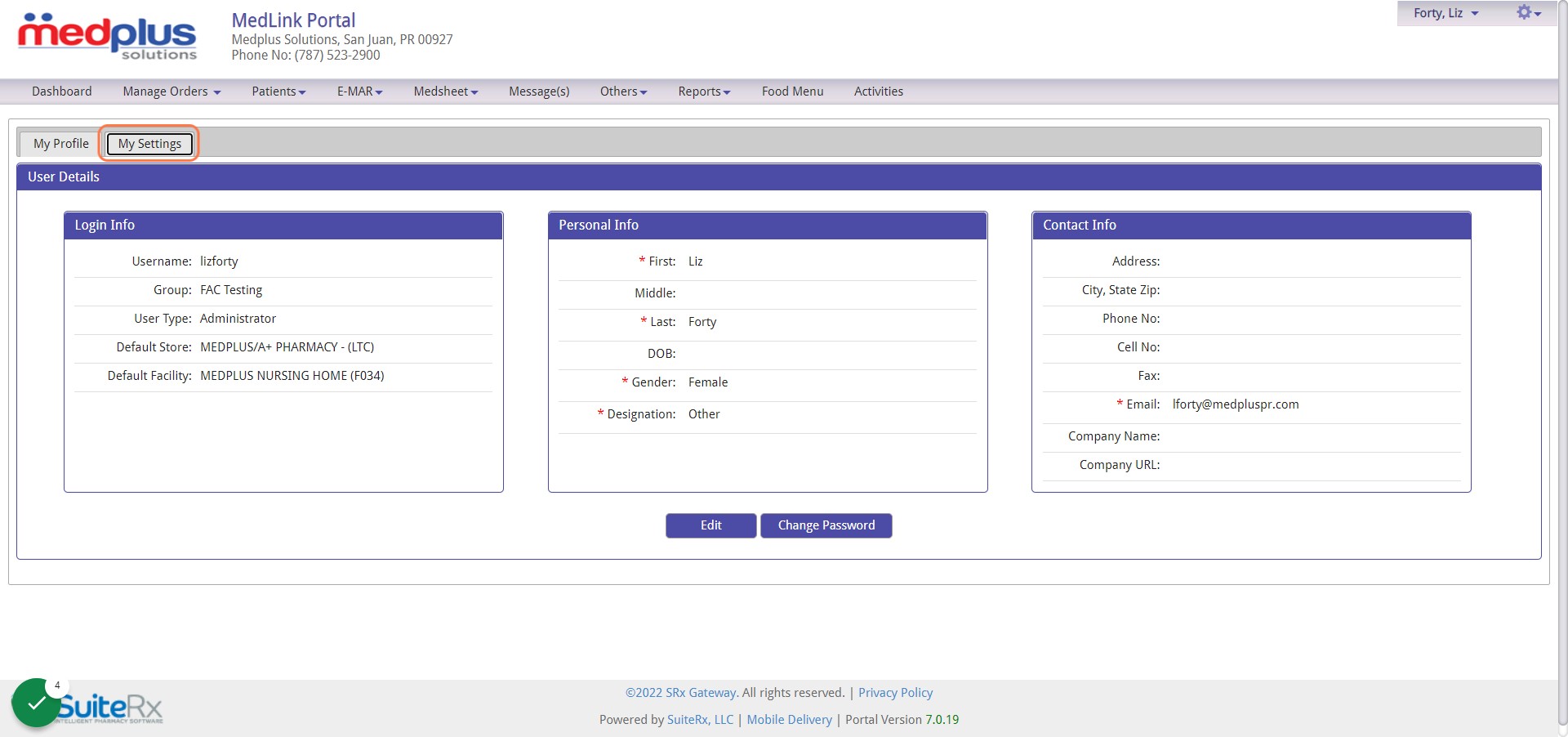
Task: Click the gender value Female
Action: click(707, 382)
